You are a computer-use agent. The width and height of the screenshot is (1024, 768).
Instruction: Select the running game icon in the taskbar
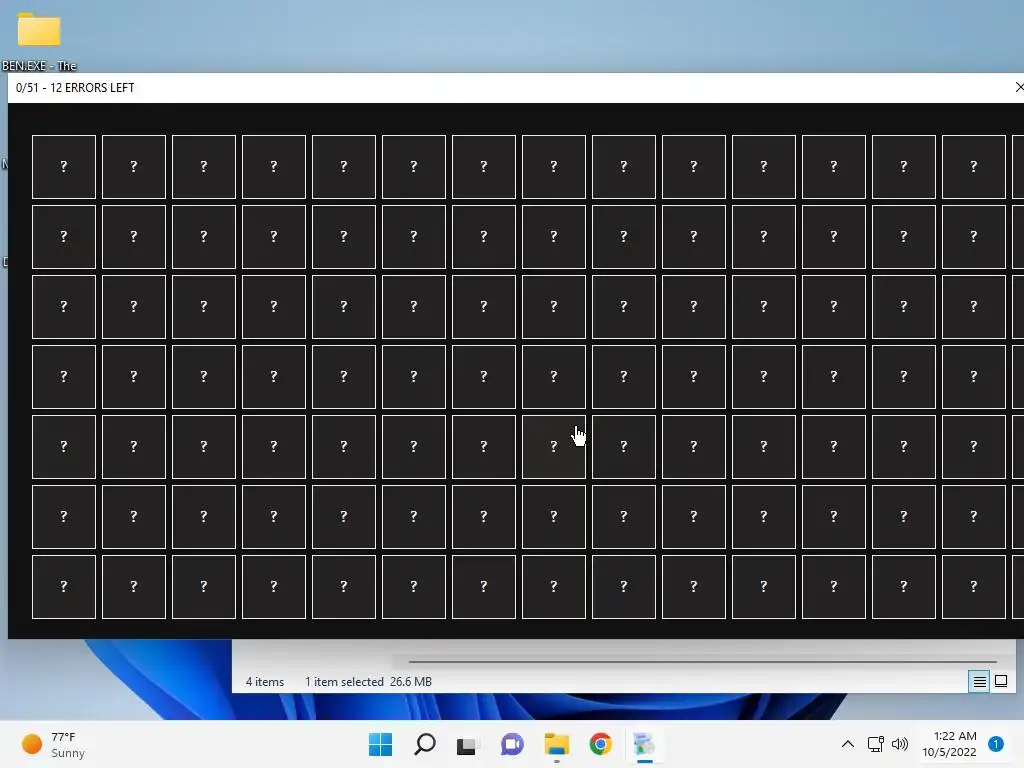(x=644, y=744)
